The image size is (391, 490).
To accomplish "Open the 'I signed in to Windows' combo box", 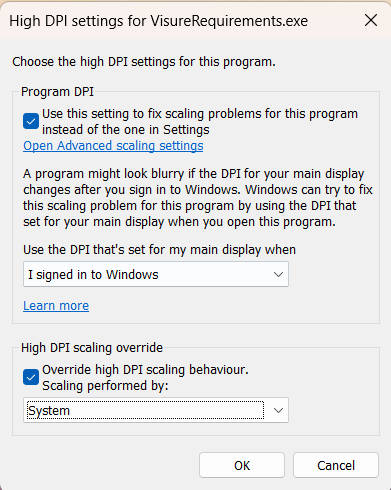I will click(156, 274).
